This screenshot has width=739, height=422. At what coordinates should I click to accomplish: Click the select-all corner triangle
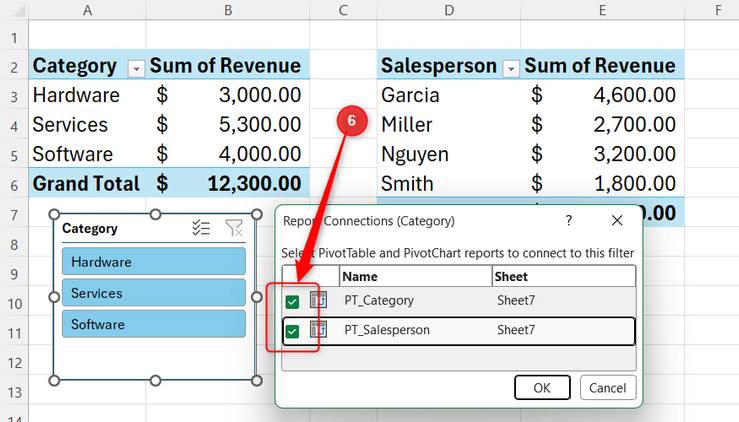[18, 10]
